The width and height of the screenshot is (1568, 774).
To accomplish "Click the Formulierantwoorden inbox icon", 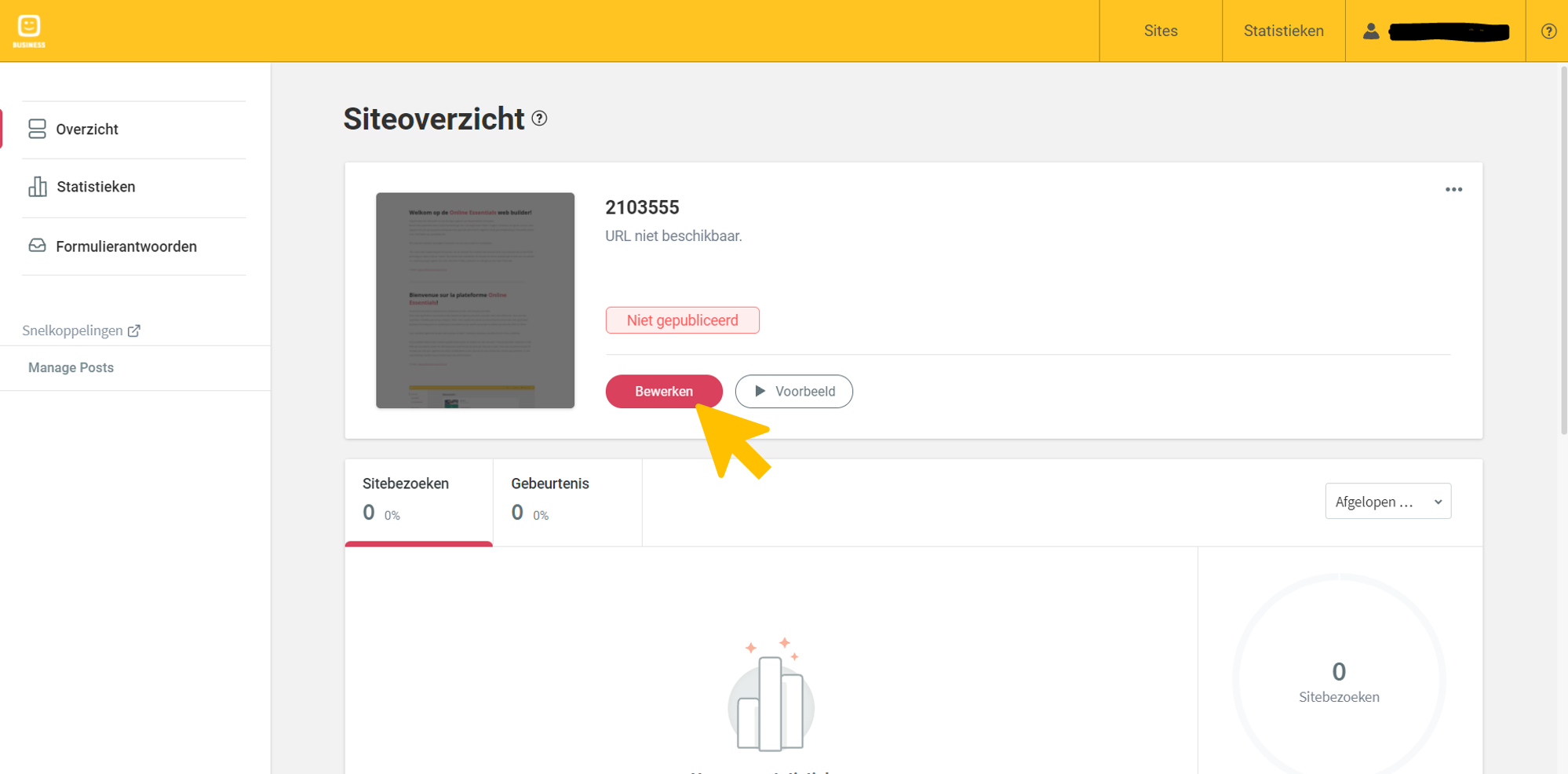I will [x=37, y=246].
